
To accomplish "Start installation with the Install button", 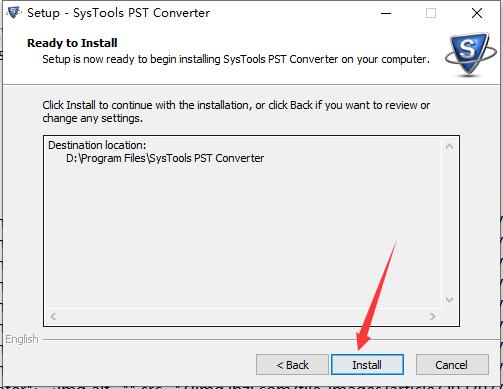I will [x=367, y=365].
